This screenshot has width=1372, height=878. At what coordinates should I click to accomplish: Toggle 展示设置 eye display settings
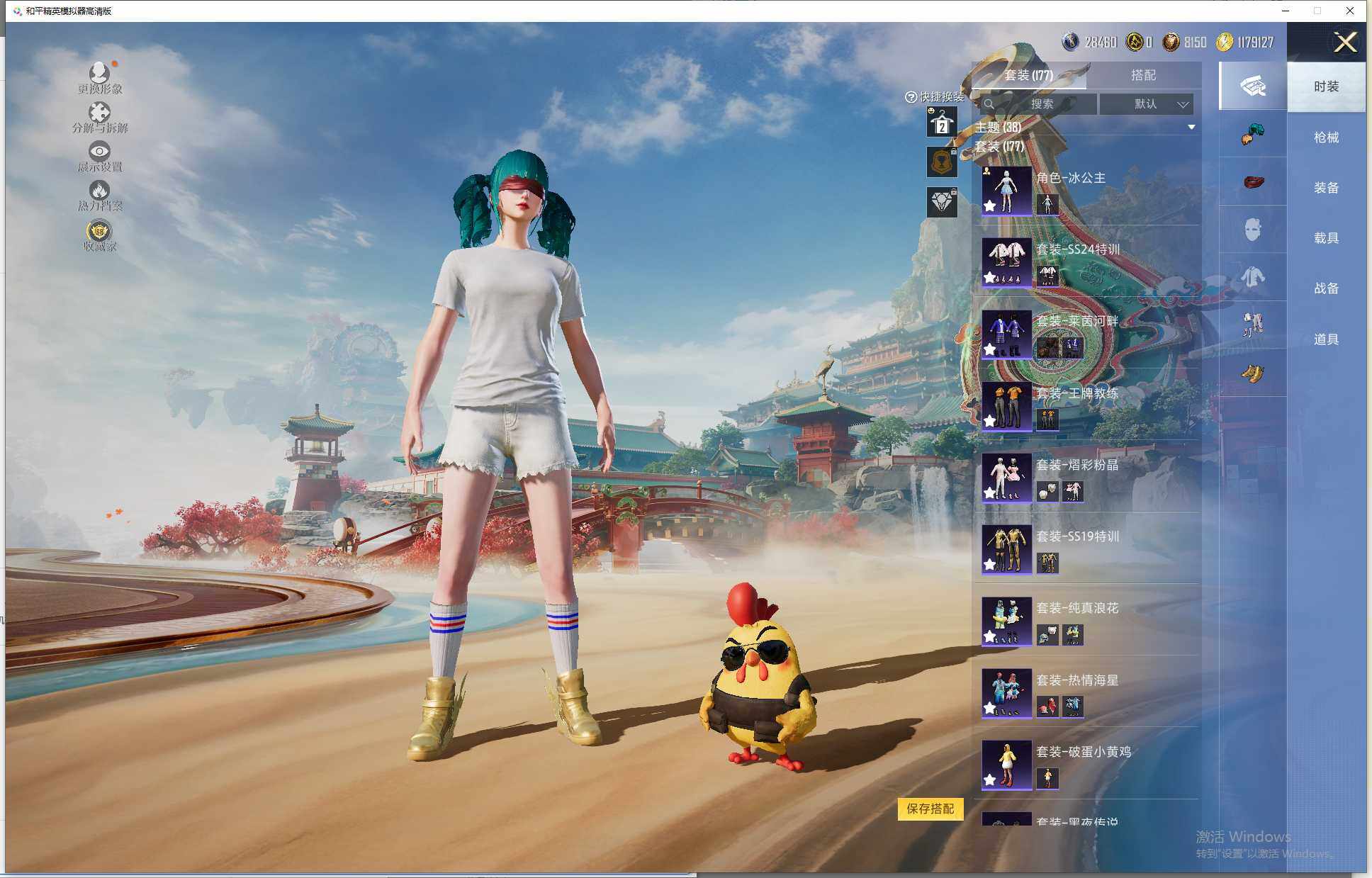(x=99, y=151)
